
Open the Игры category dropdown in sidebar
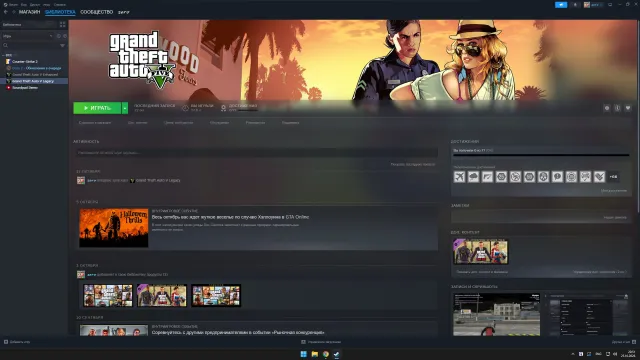pos(28,36)
